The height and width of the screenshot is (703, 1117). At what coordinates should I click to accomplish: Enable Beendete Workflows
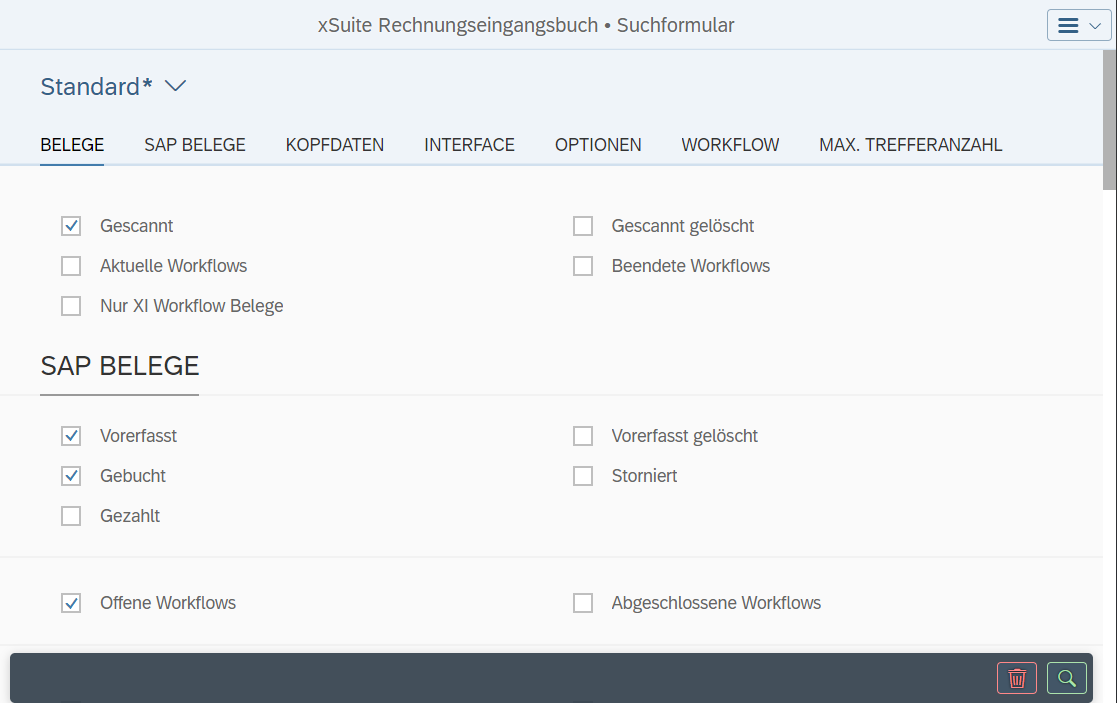click(x=583, y=265)
